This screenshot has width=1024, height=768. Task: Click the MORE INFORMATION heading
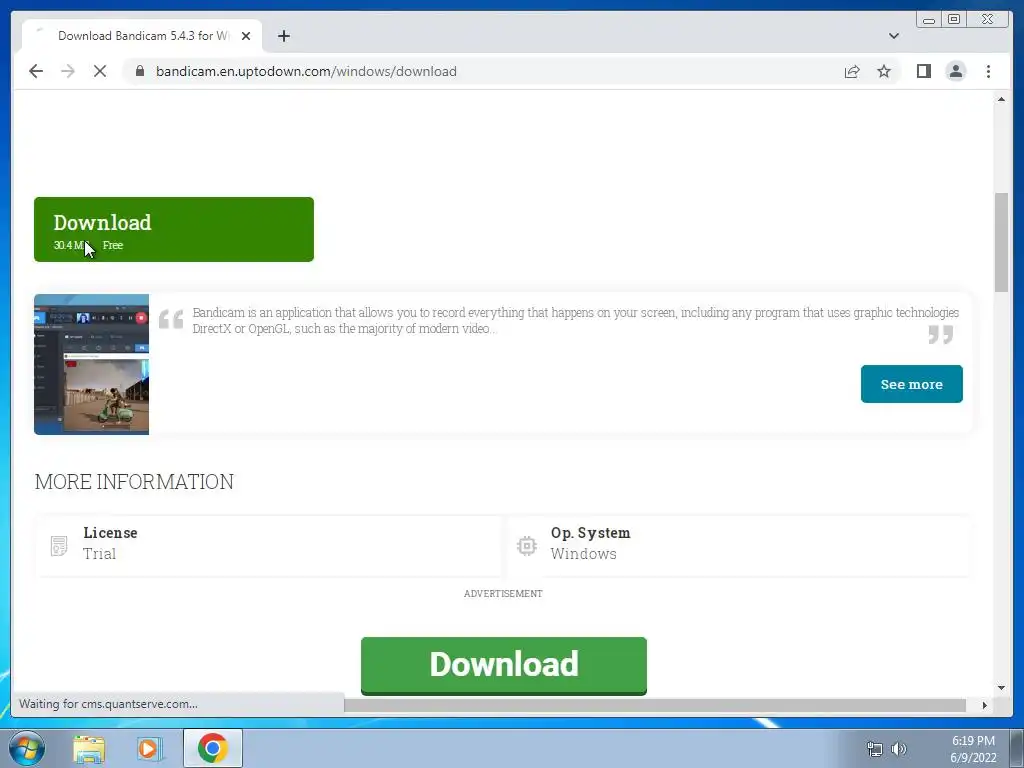tap(134, 482)
